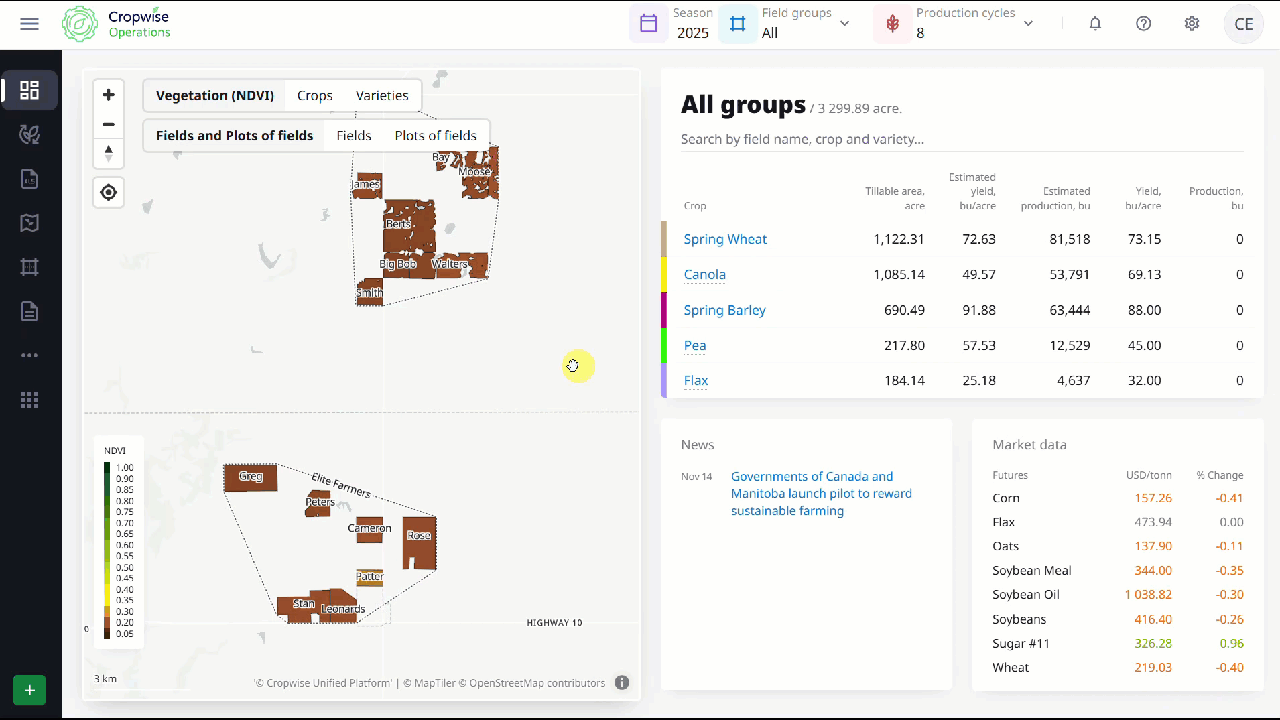Open the Spring Wheat crop link
The image size is (1280, 720).
coord(725,240)
